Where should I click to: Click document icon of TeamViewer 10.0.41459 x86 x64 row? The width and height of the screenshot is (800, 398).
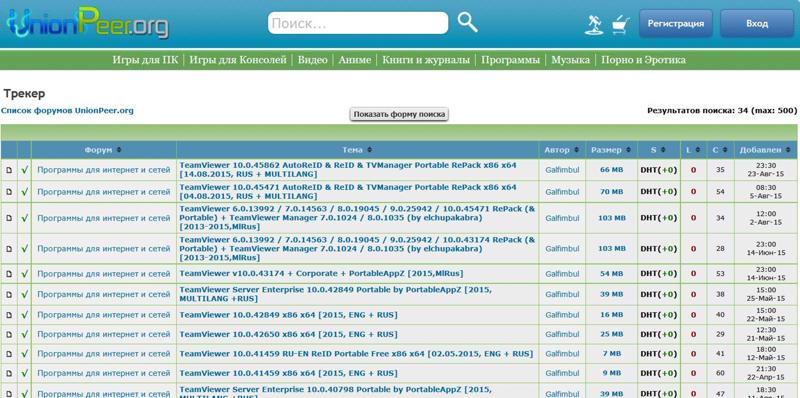[9, 374]
